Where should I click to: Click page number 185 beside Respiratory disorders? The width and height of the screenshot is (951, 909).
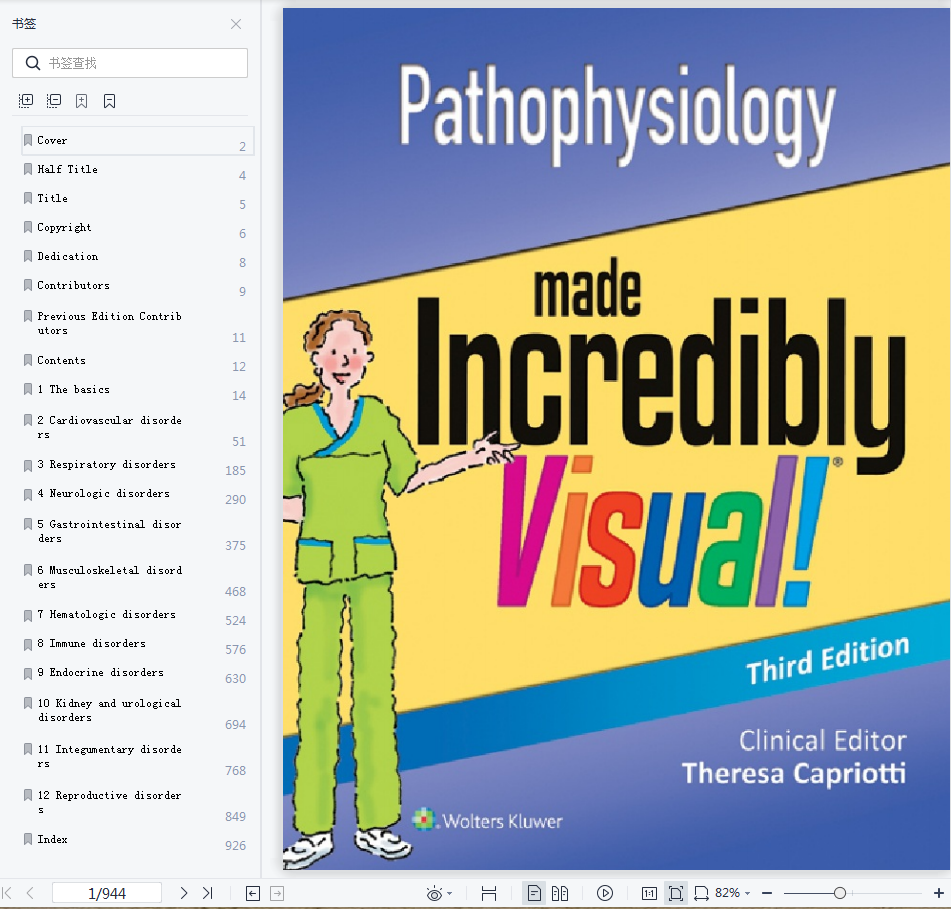click(x=235, y=471)
